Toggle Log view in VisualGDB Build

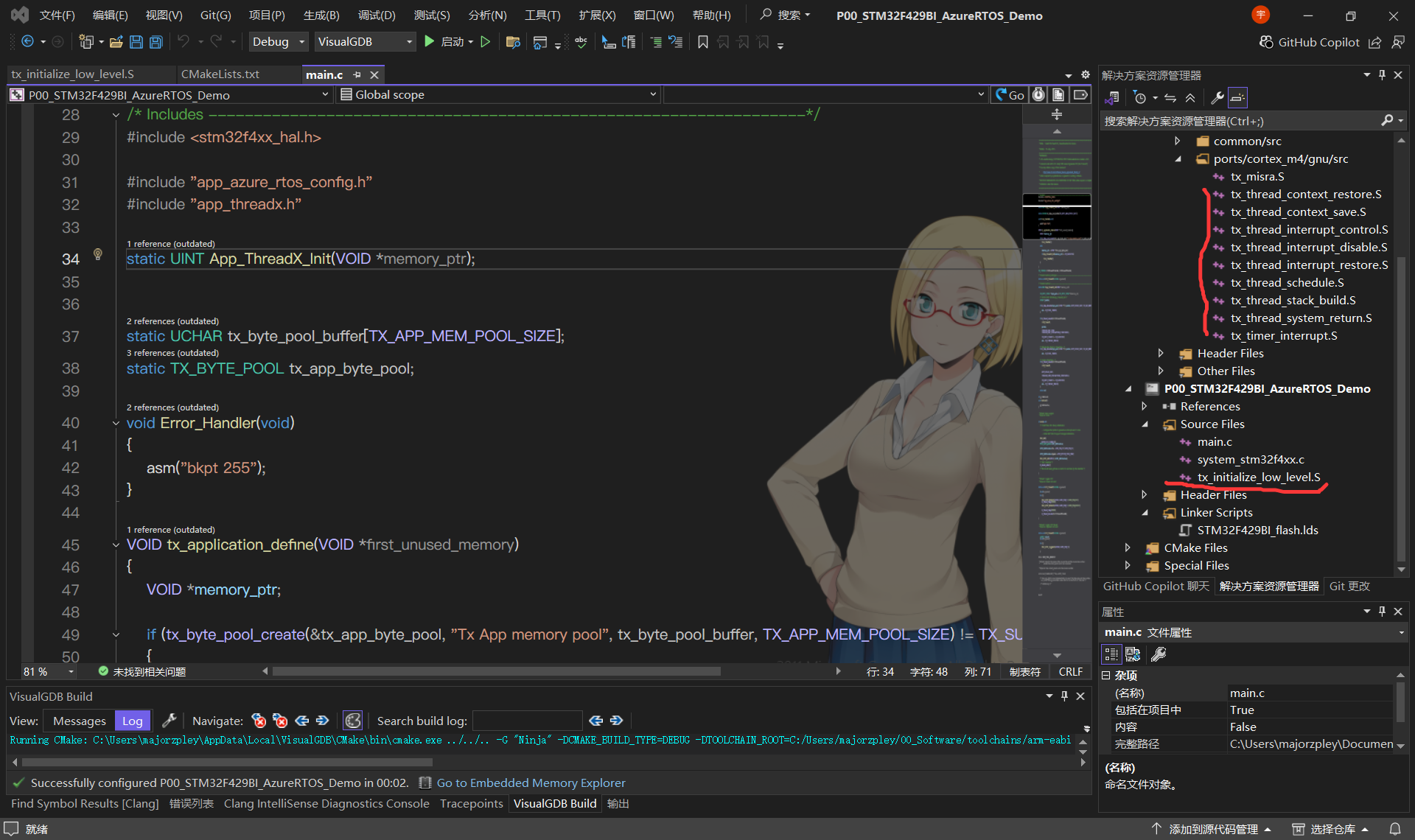[133, 721]
